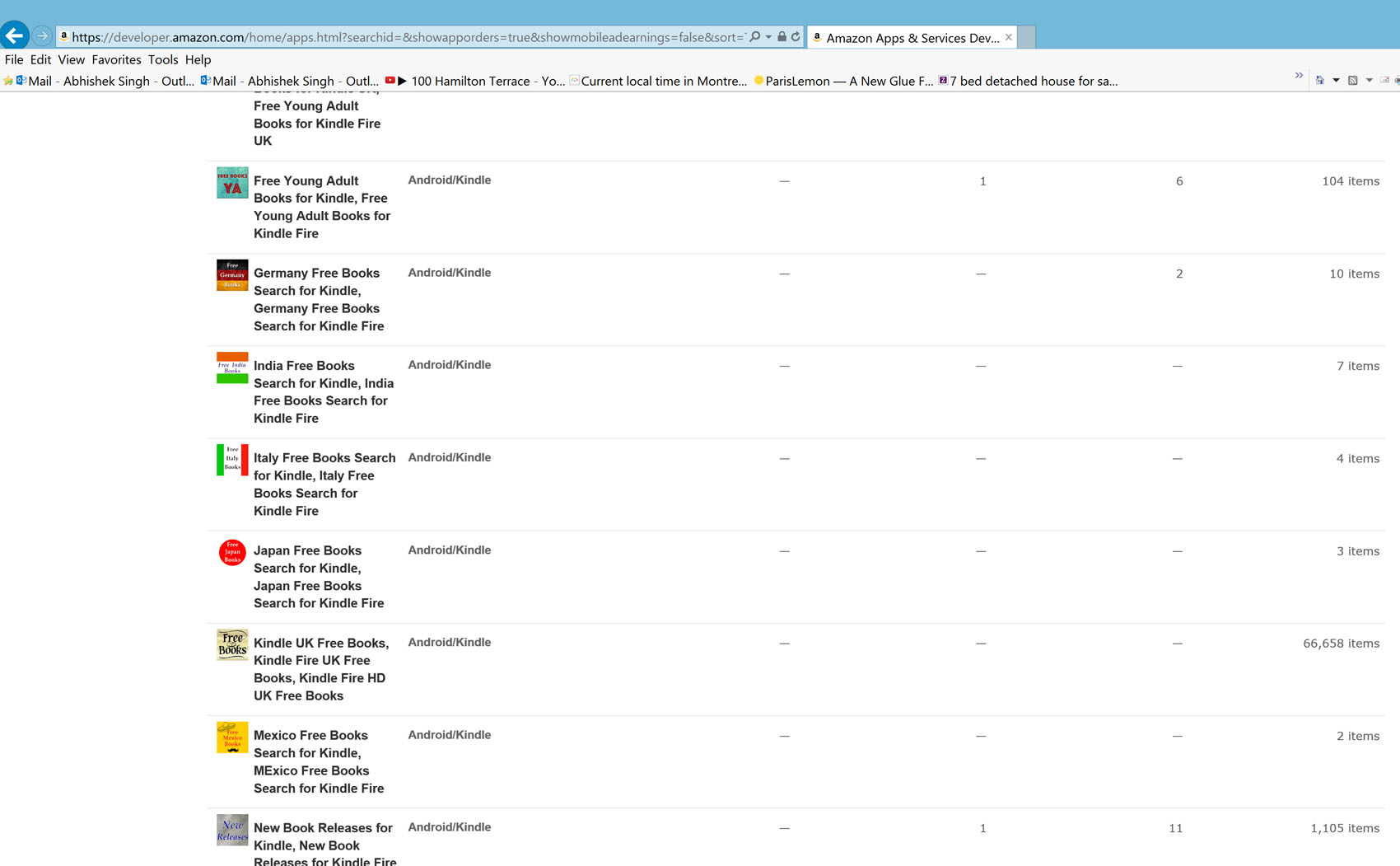Open first Mail - Abhishek Singh bookmark
The height and width of the screenshot is (866, 1400).
105,81
